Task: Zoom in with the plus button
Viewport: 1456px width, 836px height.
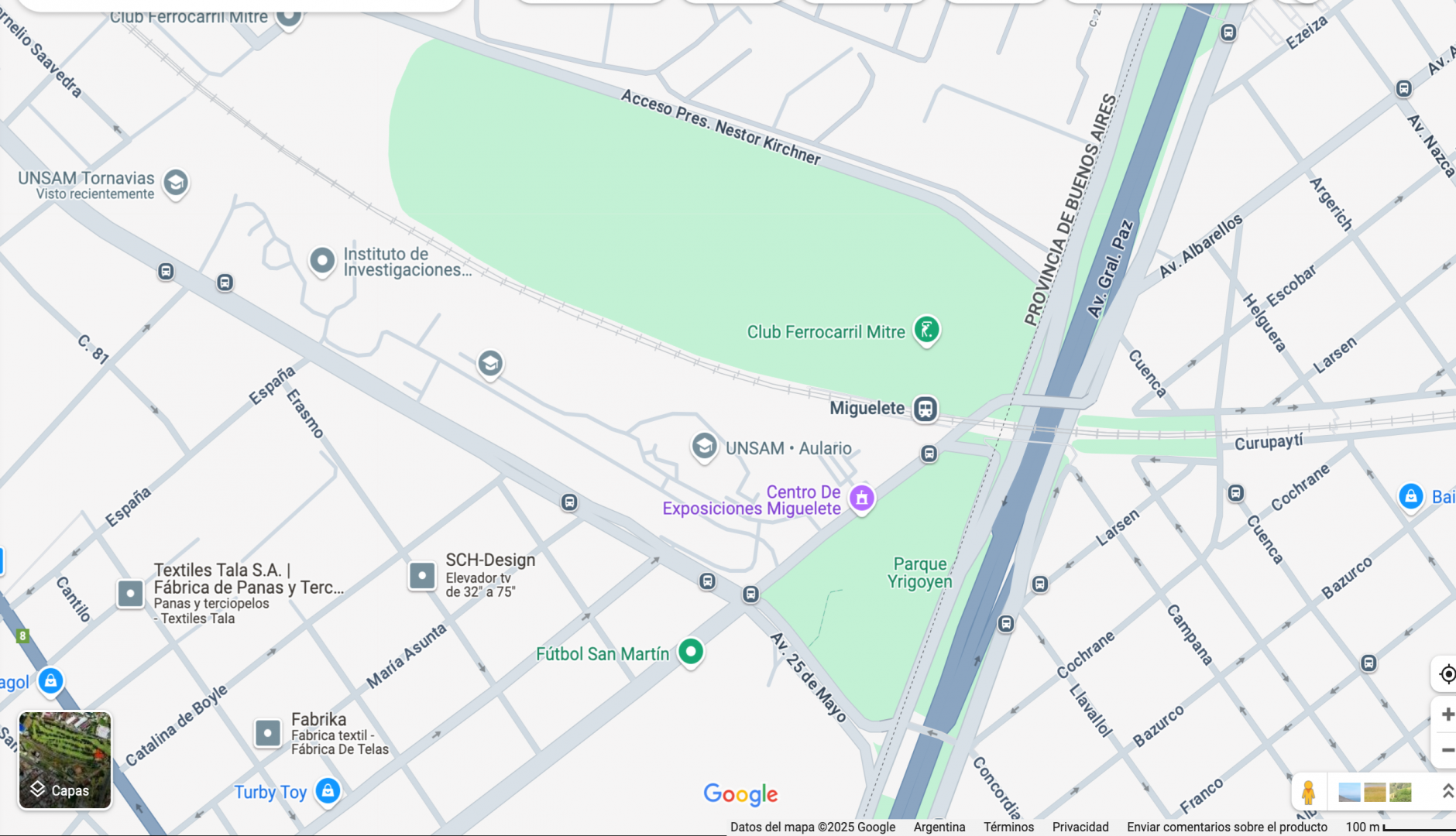Action: tap(1446, 714)
